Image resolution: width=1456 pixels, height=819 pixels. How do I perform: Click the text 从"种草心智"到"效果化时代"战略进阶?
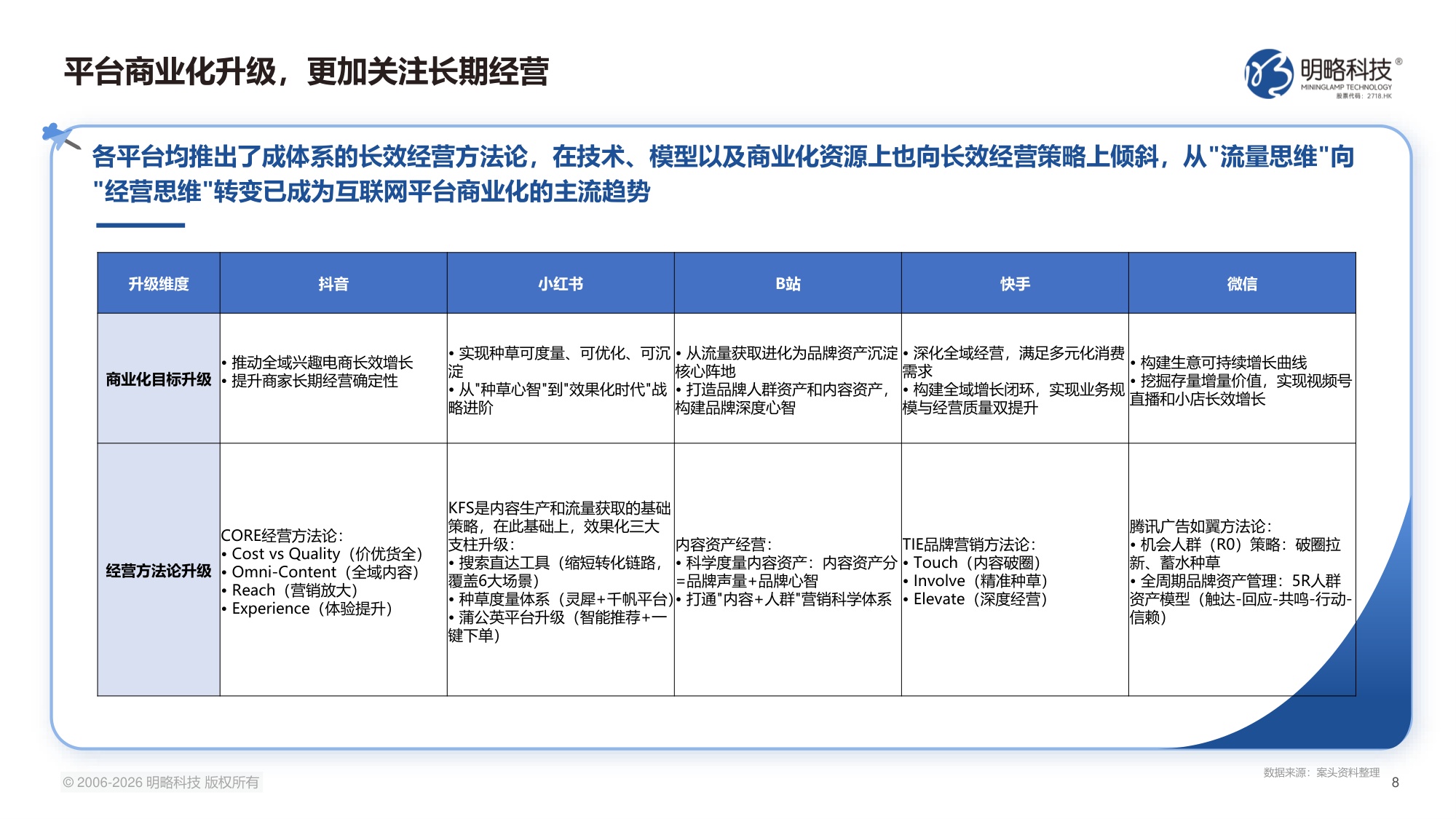pos(558,399)
